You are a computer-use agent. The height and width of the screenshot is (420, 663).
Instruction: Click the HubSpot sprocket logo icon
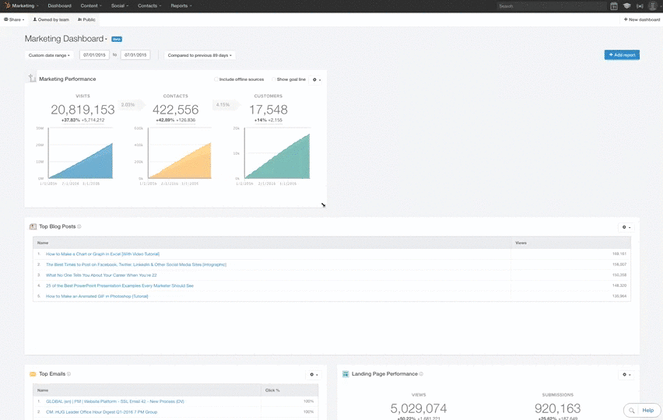(7, 6)
